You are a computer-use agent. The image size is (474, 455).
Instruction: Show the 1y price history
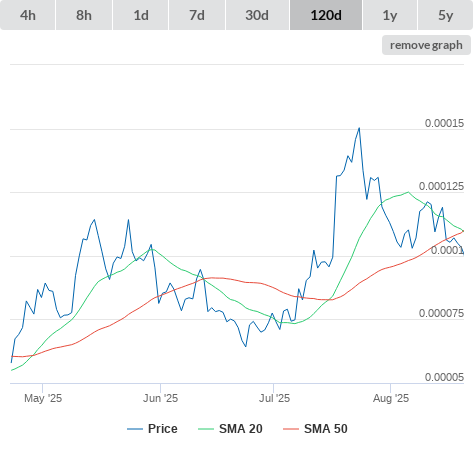[x=390, y=15]
